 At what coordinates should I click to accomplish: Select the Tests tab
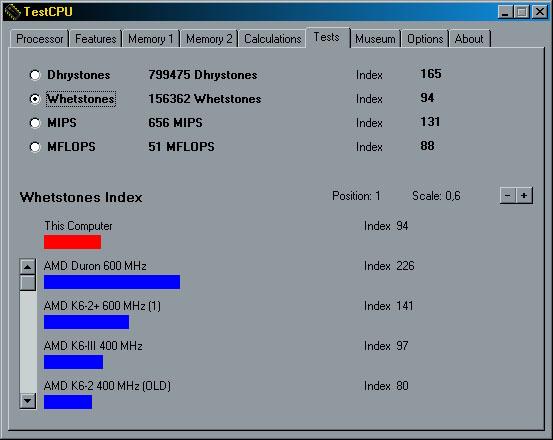tap(327, 37)
